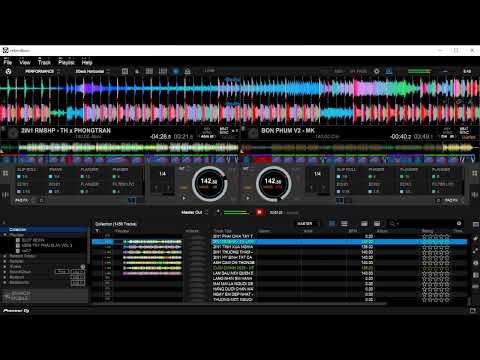This screenshot has width=480, height=360.
Task: Open the Master Out dropdown
Action: [195, 212]
